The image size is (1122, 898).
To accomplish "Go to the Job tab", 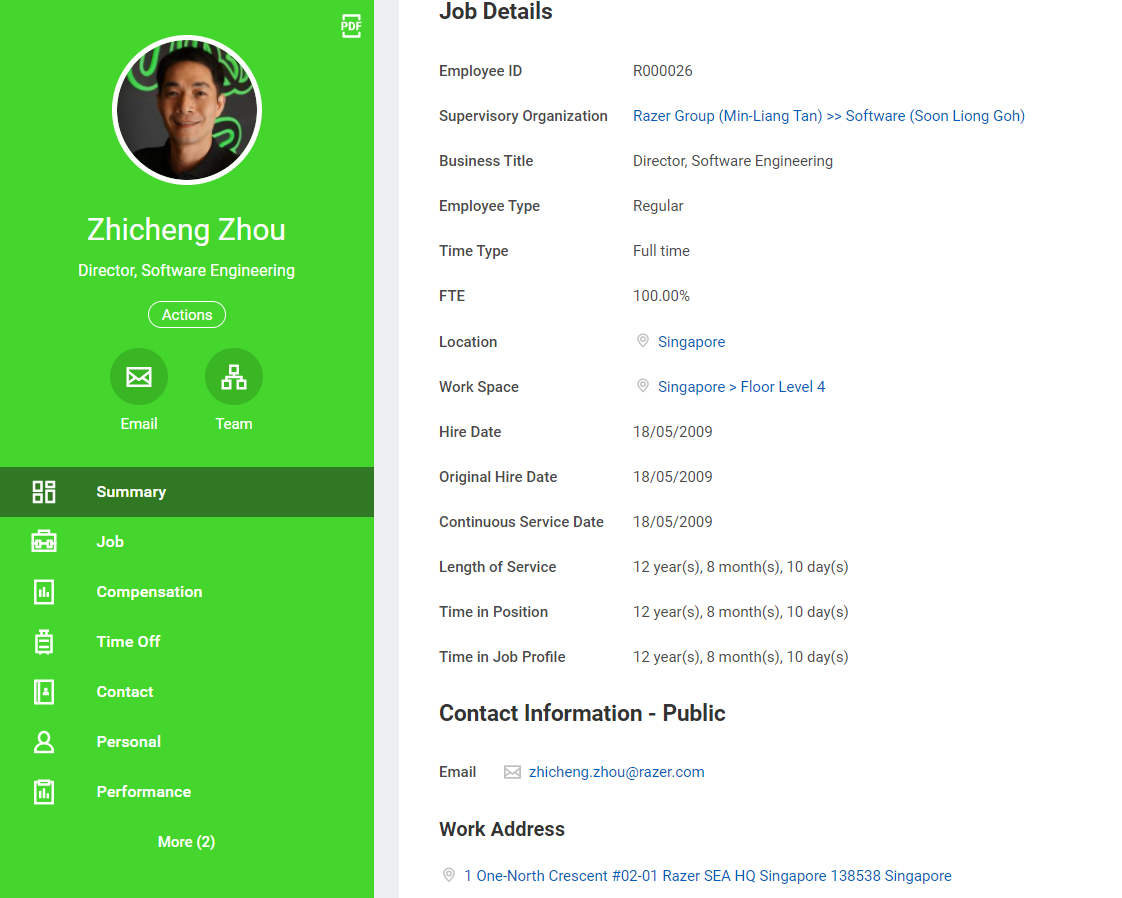I will (187, 542).
